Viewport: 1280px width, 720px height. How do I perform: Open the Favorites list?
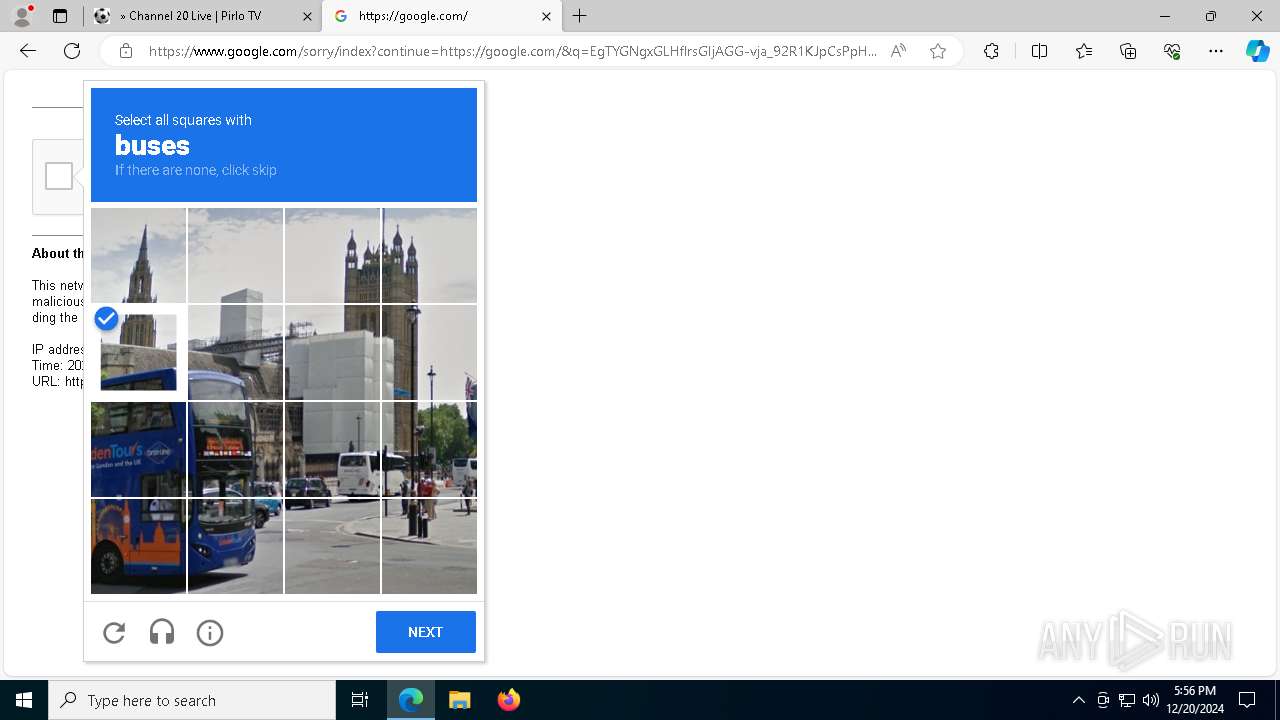coord(1084,51)
